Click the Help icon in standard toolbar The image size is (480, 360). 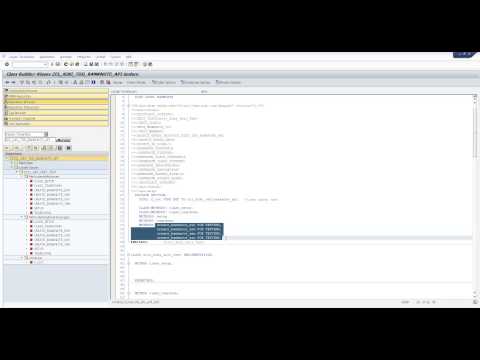(x=145, y=64)
